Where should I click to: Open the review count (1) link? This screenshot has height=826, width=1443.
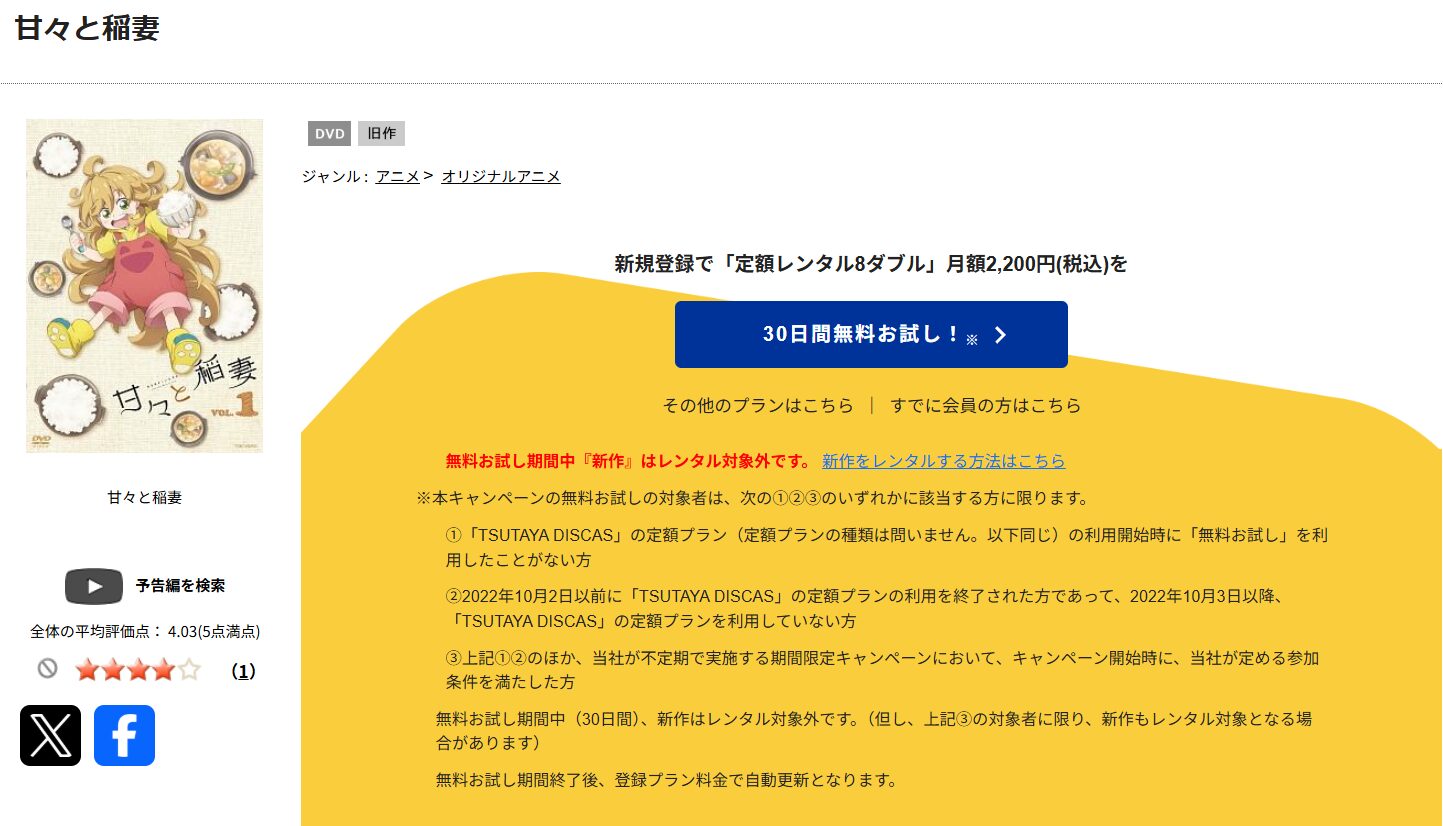coord(243,671)
